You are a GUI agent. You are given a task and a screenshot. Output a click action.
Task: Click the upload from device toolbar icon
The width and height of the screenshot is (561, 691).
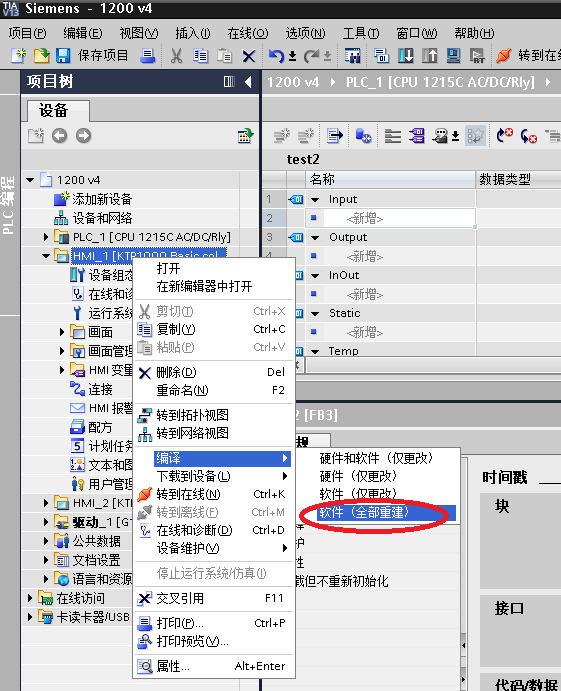pyautogui.click(x=429, y=56)
